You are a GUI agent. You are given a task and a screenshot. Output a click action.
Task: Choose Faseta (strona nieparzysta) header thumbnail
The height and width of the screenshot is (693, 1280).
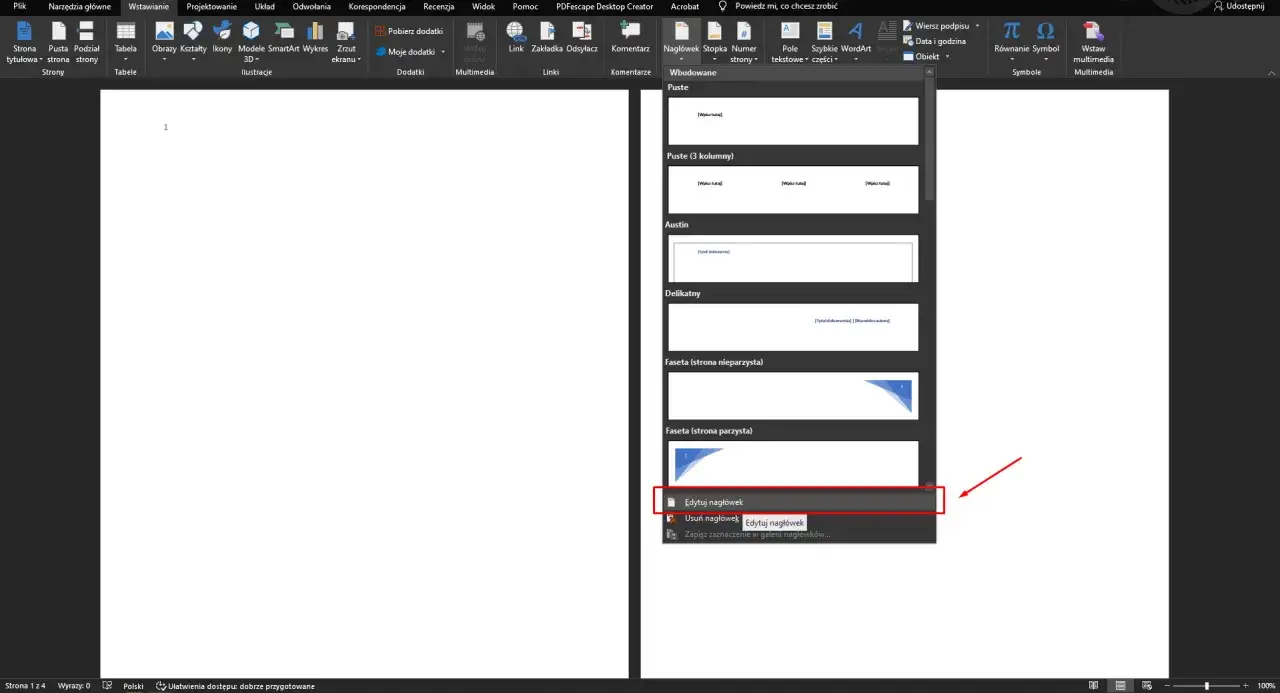pyautogui.click(x=792, y=396)
